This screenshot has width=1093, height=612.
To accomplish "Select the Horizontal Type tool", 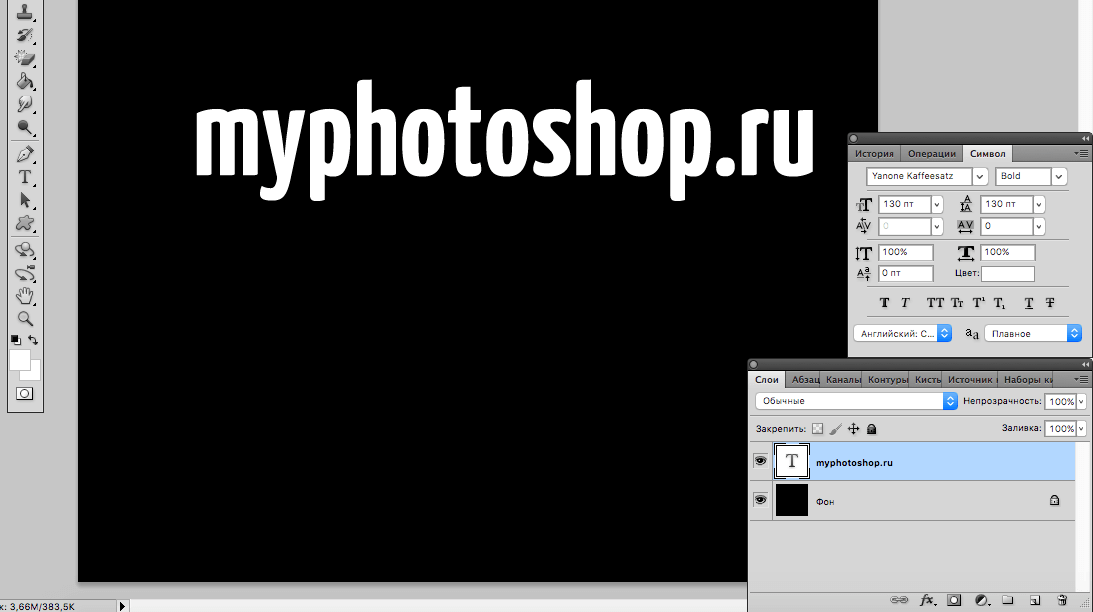I will pyautogui.click(x=25, y=177).
